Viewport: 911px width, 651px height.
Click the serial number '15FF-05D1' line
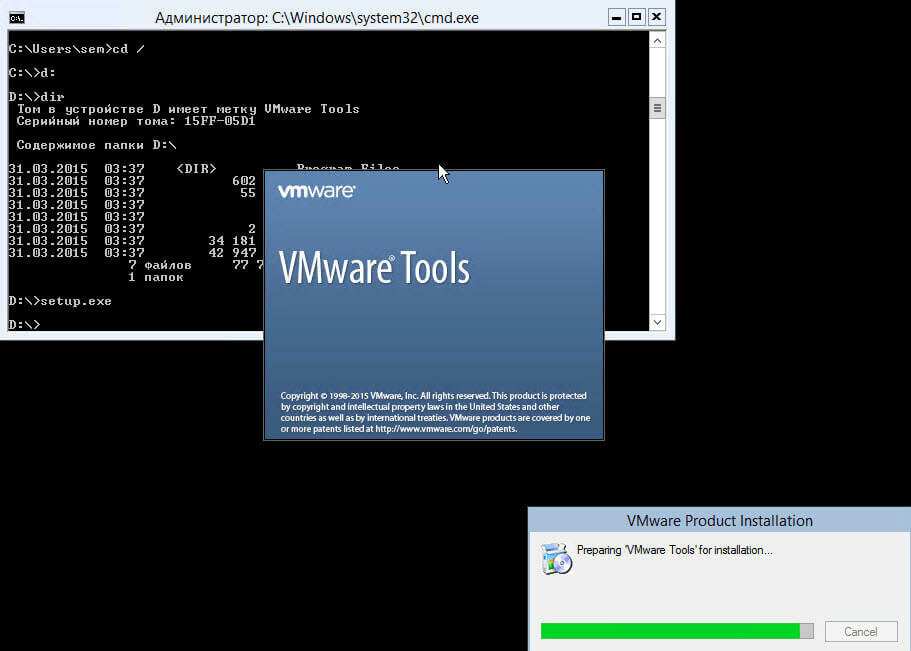pyautogui.click(x=135, y=121)
